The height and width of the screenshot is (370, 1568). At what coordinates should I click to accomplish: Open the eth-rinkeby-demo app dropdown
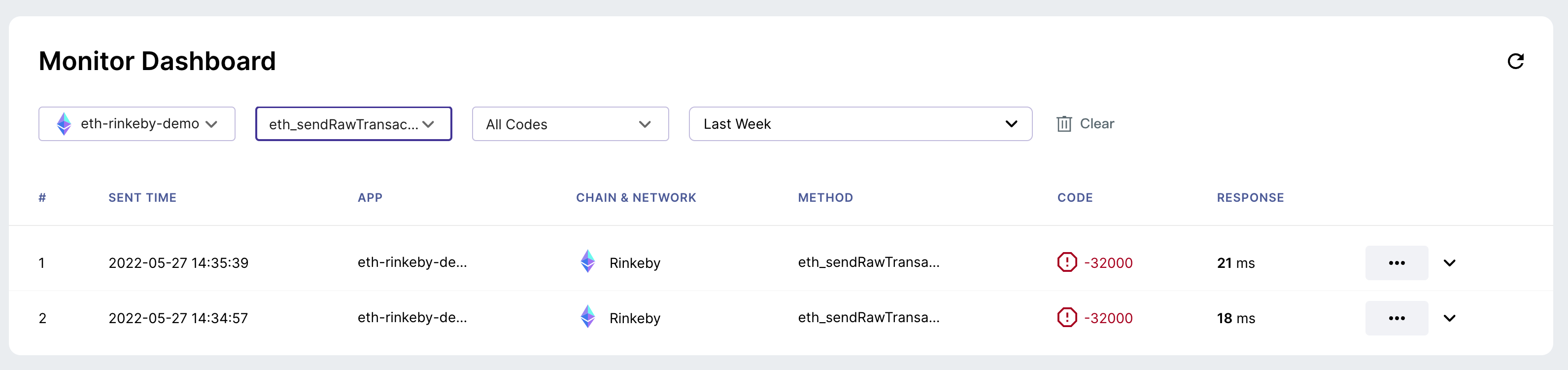pyautogui.click(x=137, y=124)
